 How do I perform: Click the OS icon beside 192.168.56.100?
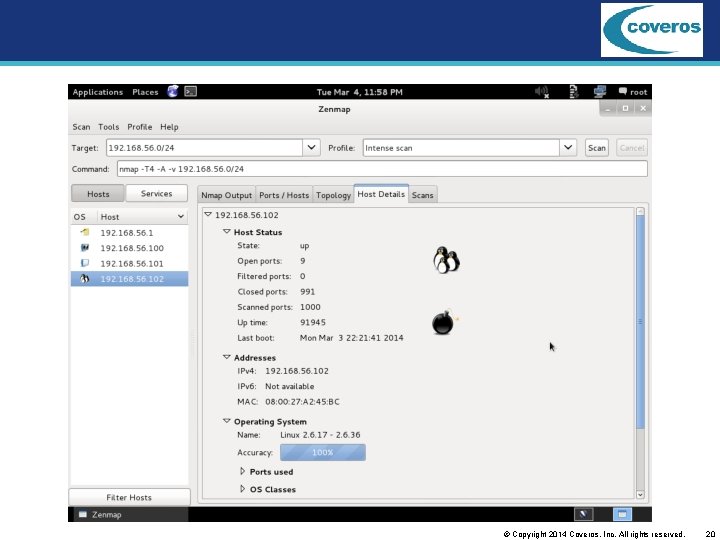pyautogui.click(x=85, y=248)
